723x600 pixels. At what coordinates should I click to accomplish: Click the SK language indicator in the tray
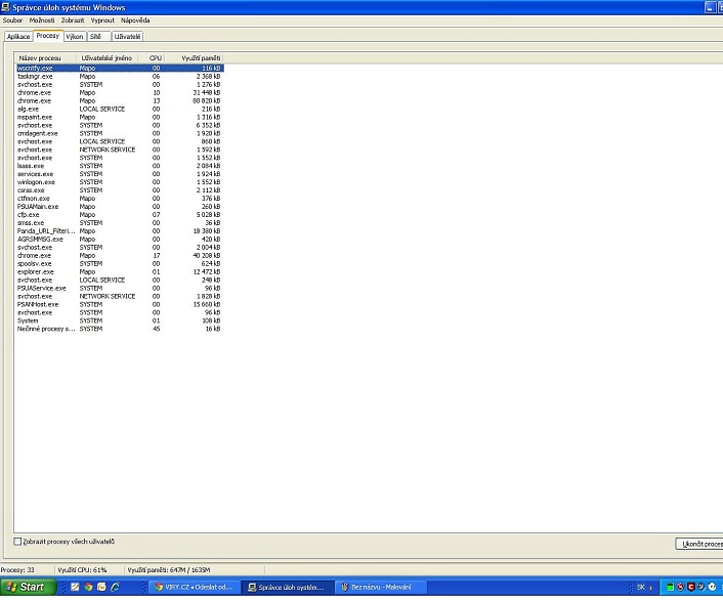point(641,587)
